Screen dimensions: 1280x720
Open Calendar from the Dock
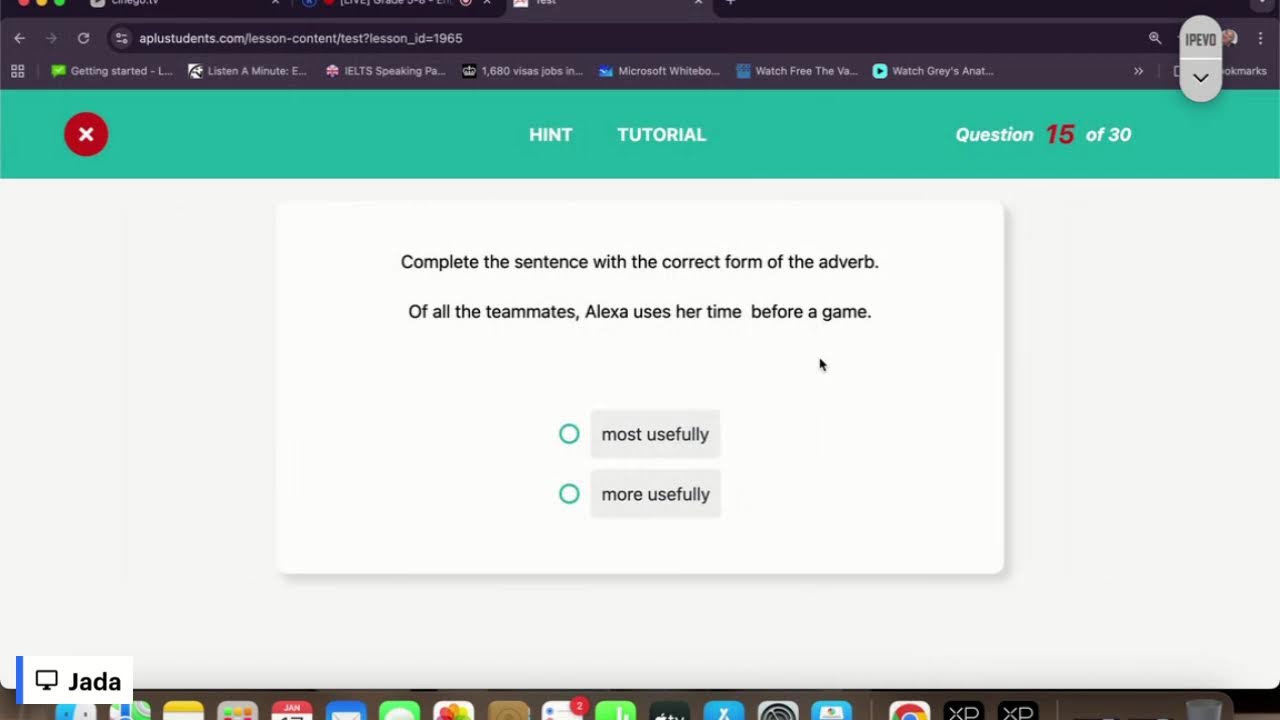(292, 711)
